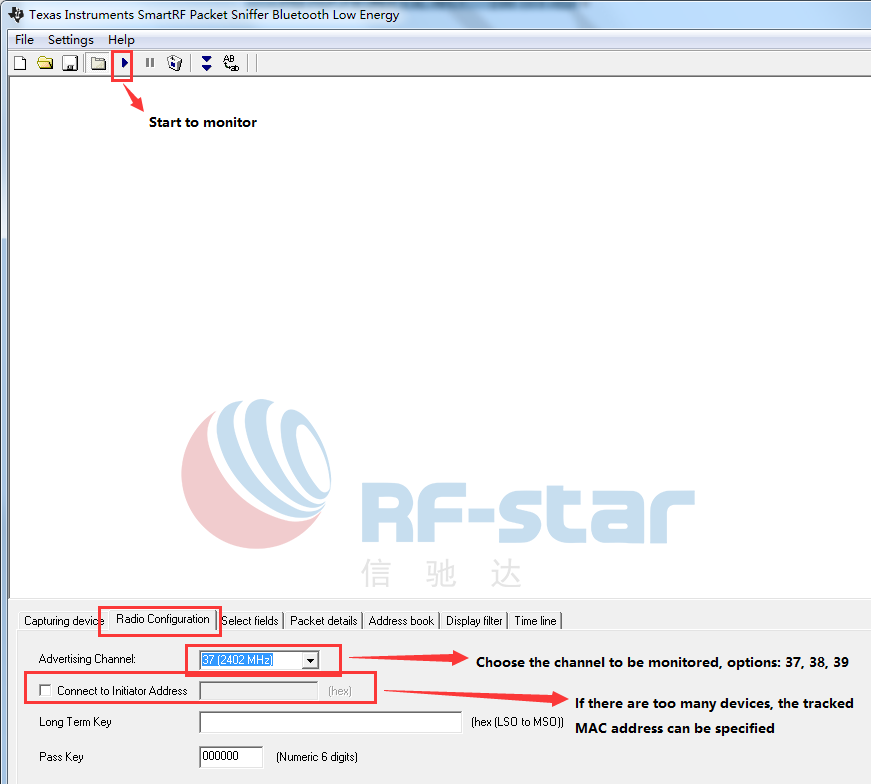Screen dimensions: 871x784
Task: Switch to the Select fields tab
Action: click(x=251, y=621)
